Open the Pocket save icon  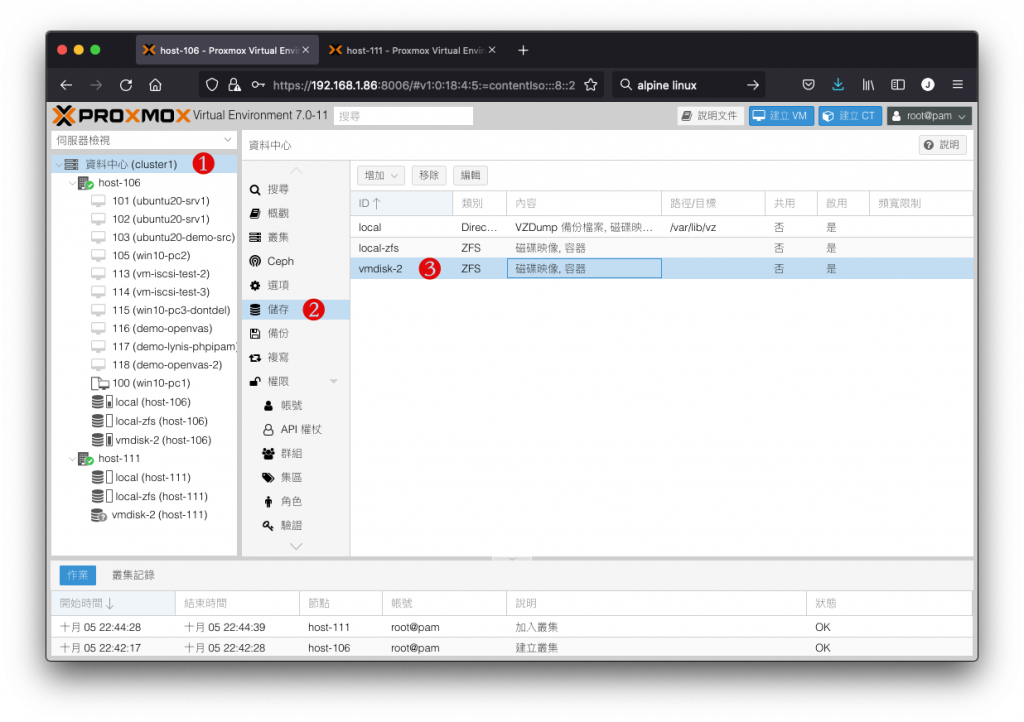(x=808, y=85)
